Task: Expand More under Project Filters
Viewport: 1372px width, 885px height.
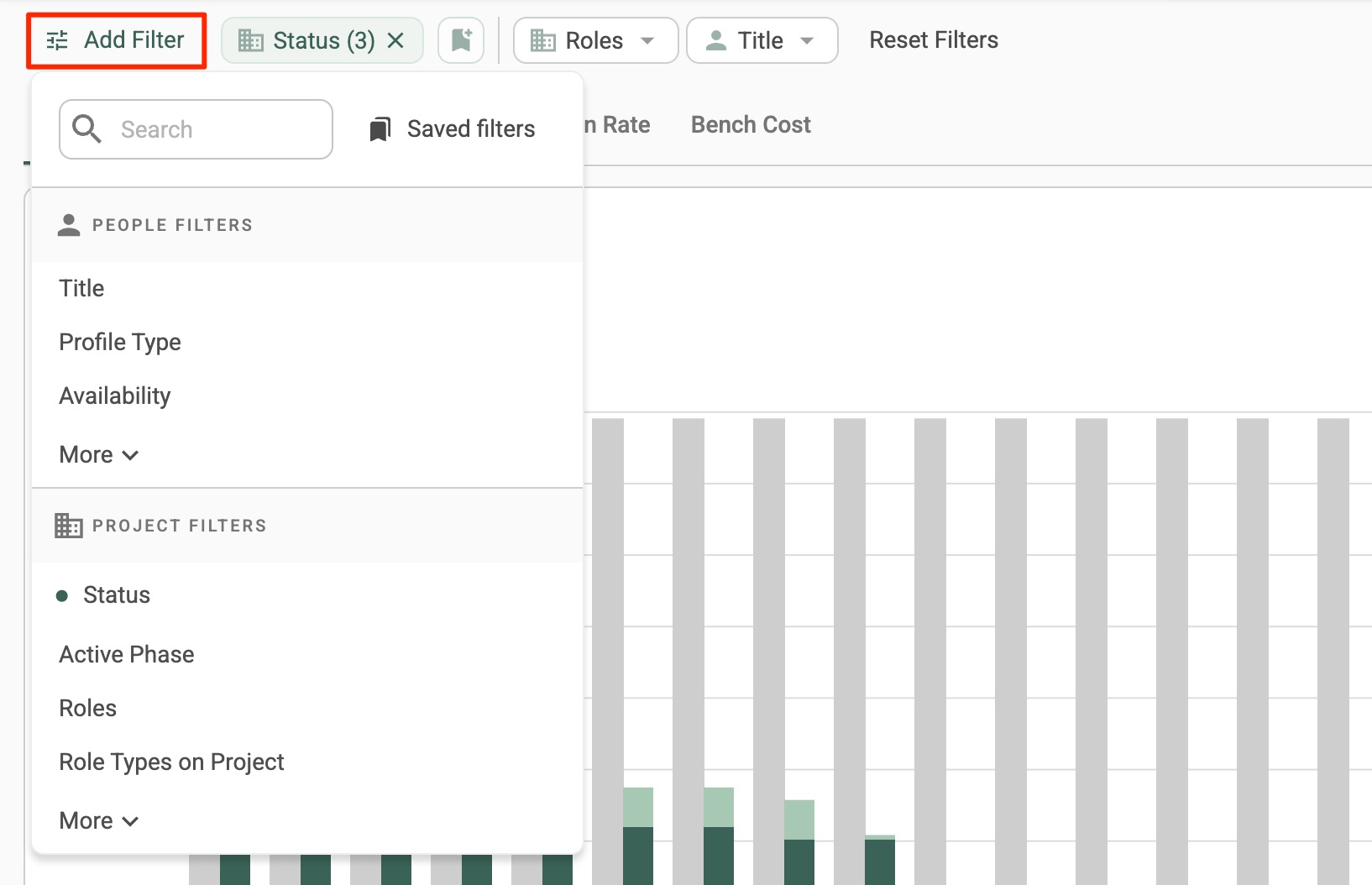Action: [98, 820]
